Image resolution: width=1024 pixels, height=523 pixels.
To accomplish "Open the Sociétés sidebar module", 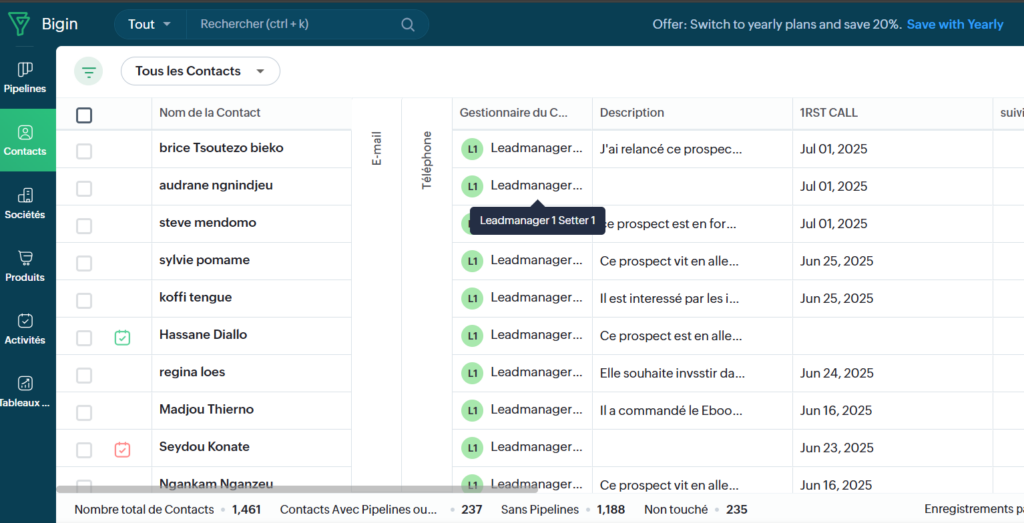I will click(25, 203).
